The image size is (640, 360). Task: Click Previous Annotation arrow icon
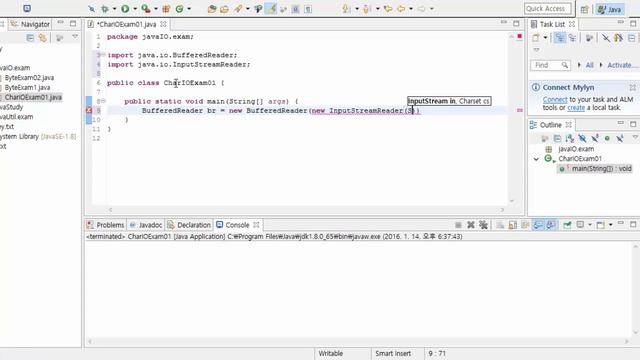[367, 9]
